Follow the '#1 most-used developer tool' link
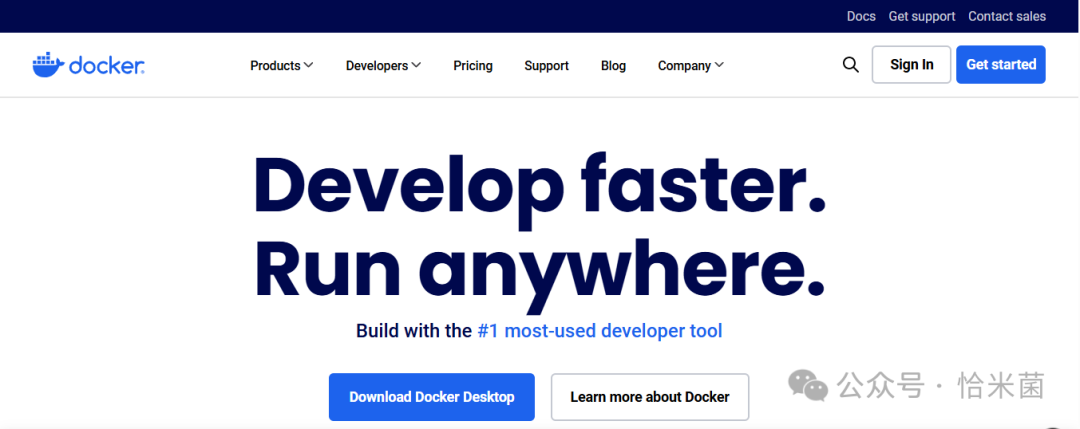 pyautogui.click(x=600, y=331)
